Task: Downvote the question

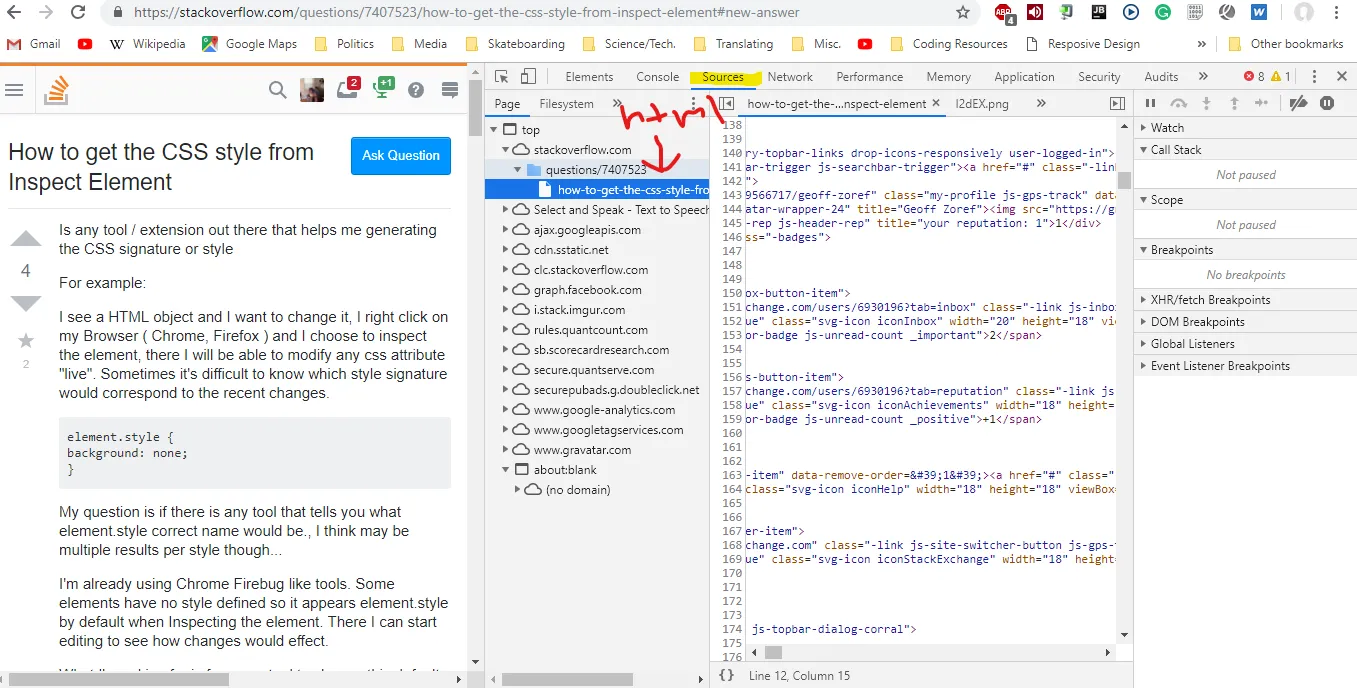Action: tap(26, 304)
